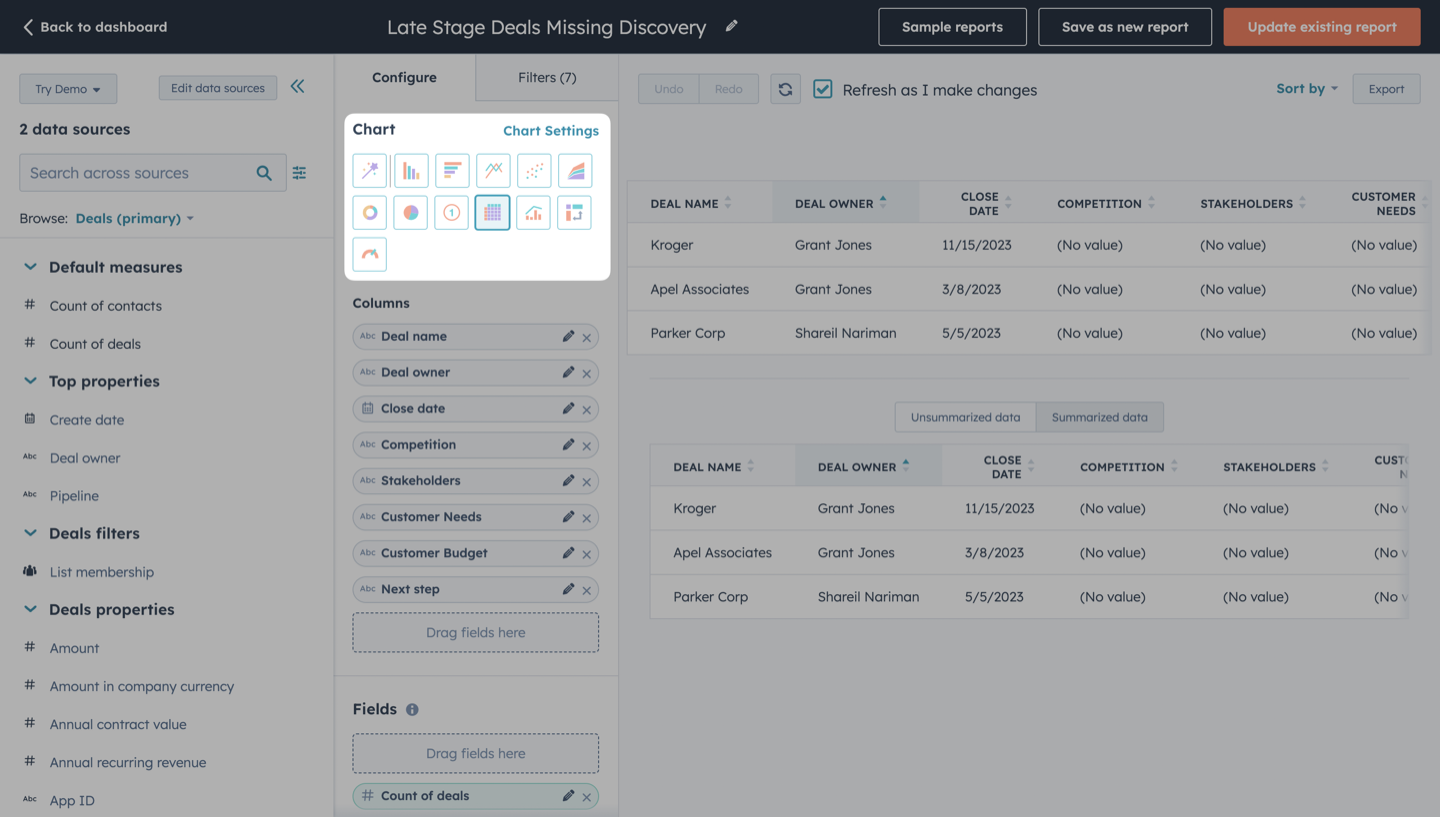This screenshot has height=817, width=1440.
Task: Click the refresh report icon
Action: coord(785,89)
